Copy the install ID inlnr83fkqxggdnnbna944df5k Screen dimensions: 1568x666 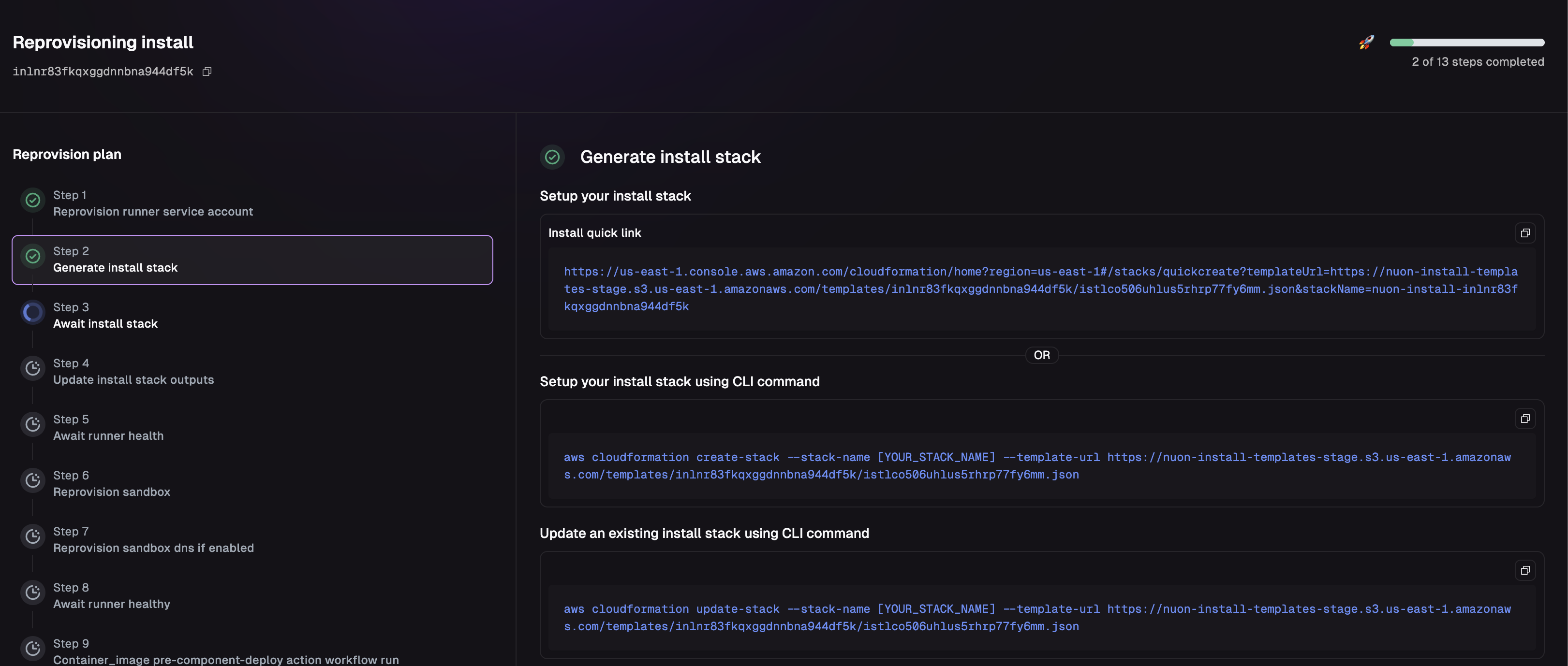point(207,72)
